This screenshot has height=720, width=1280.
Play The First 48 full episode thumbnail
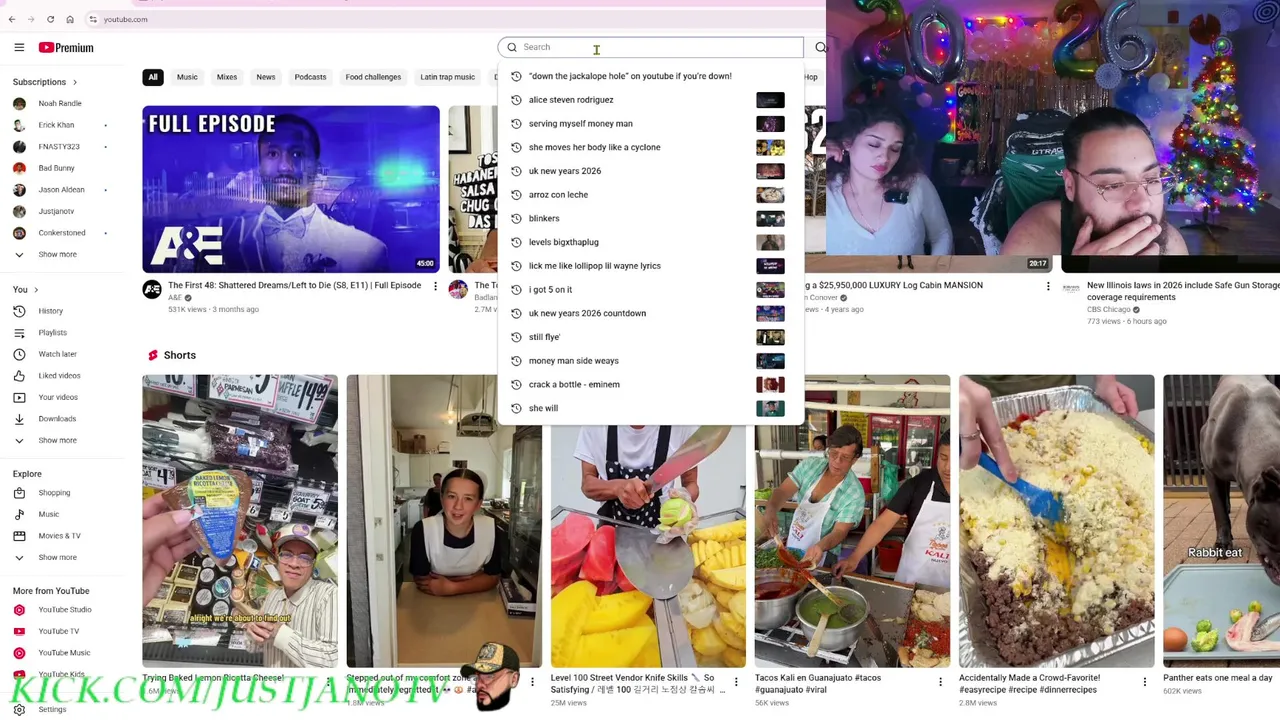(x=290, y=189)
